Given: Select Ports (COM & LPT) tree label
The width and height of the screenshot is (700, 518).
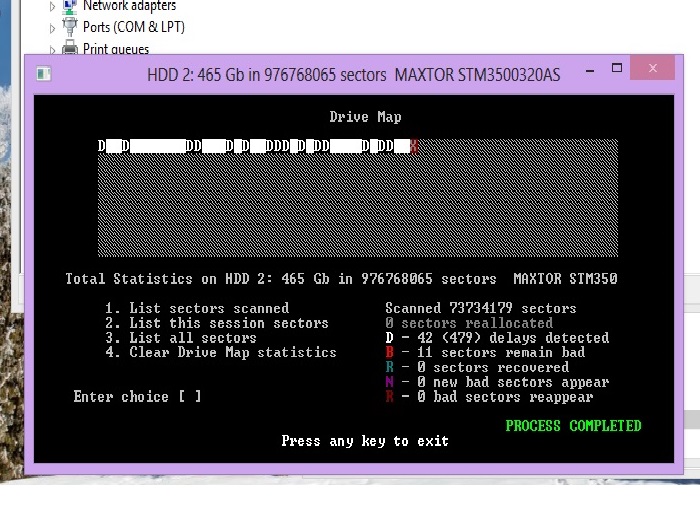Looking at the screenshot, I should [133, 27].
